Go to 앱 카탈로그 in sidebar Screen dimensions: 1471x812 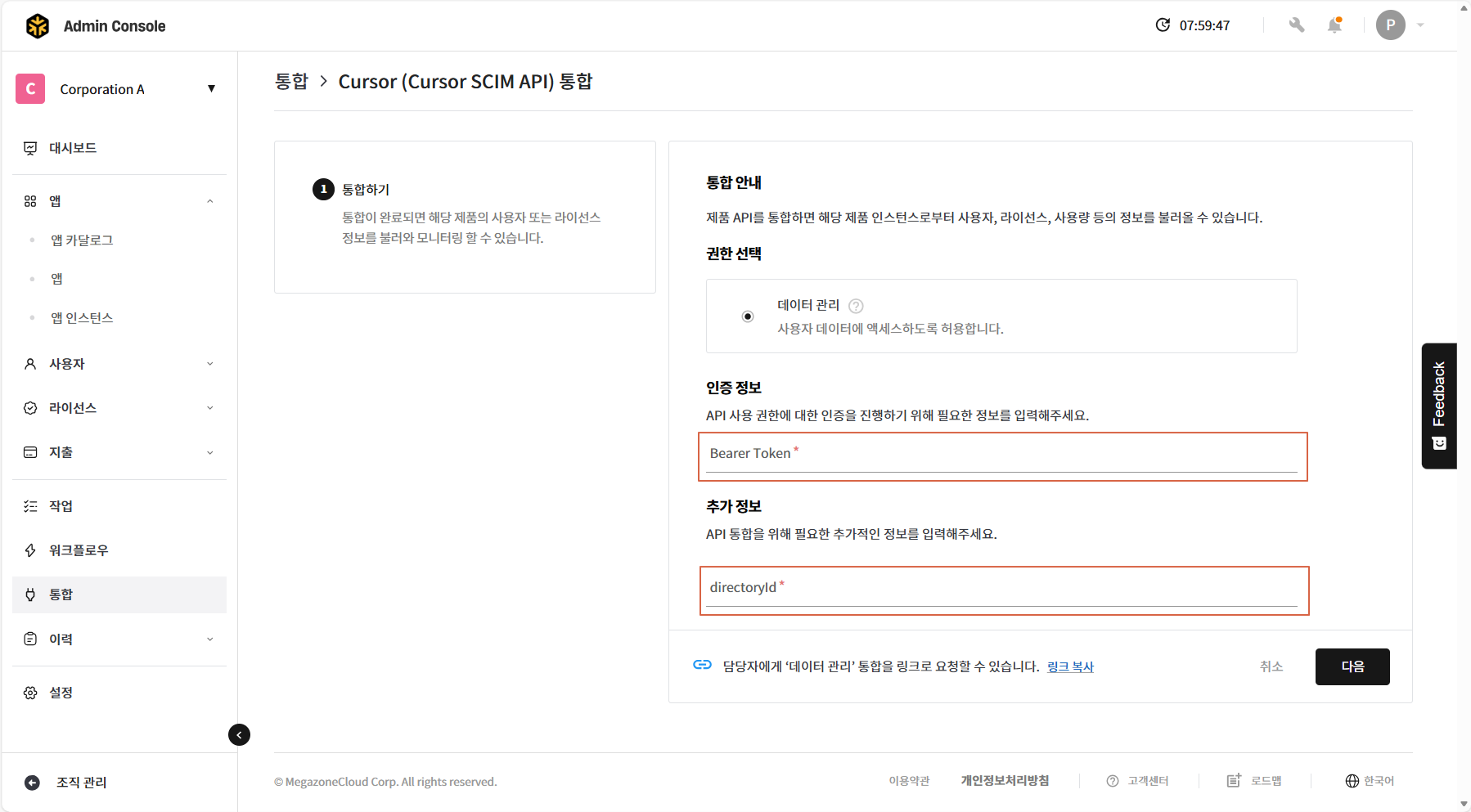click(x=82, y=240)
